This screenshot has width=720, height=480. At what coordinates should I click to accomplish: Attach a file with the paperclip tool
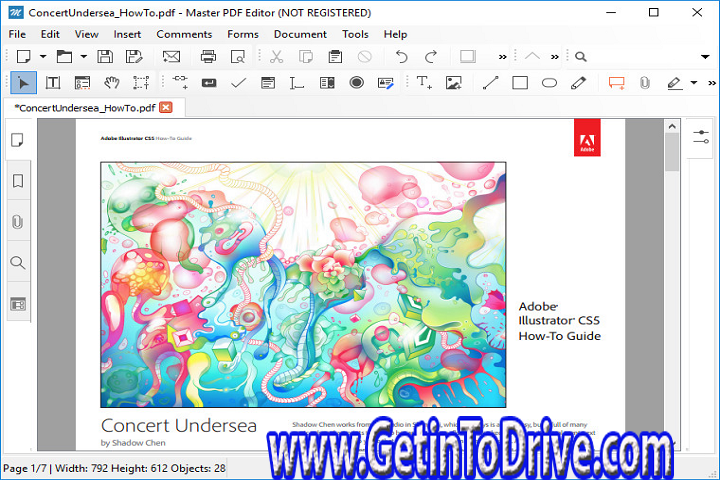click(645, 83)
